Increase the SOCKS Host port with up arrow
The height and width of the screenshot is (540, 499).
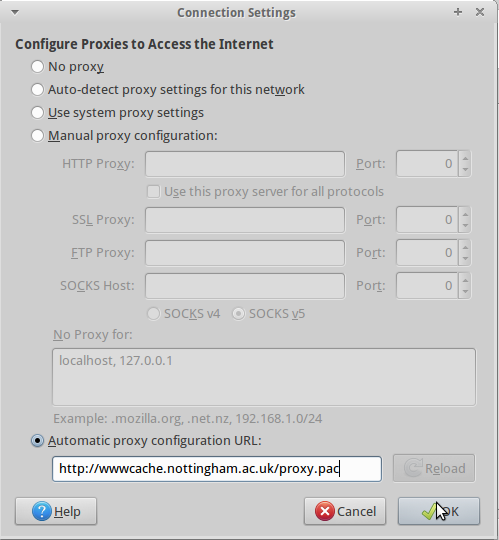click(465, 280)
